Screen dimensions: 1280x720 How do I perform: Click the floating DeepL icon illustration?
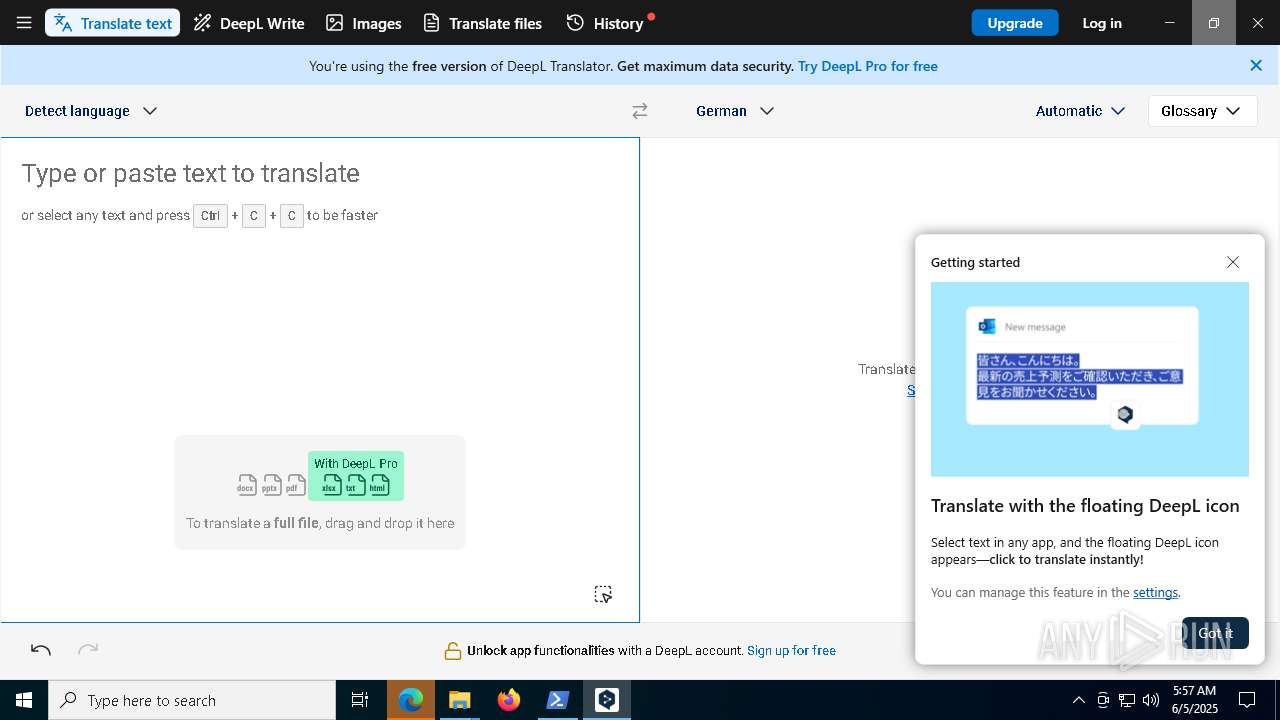pyautogui.click(x=1125, y=414)
